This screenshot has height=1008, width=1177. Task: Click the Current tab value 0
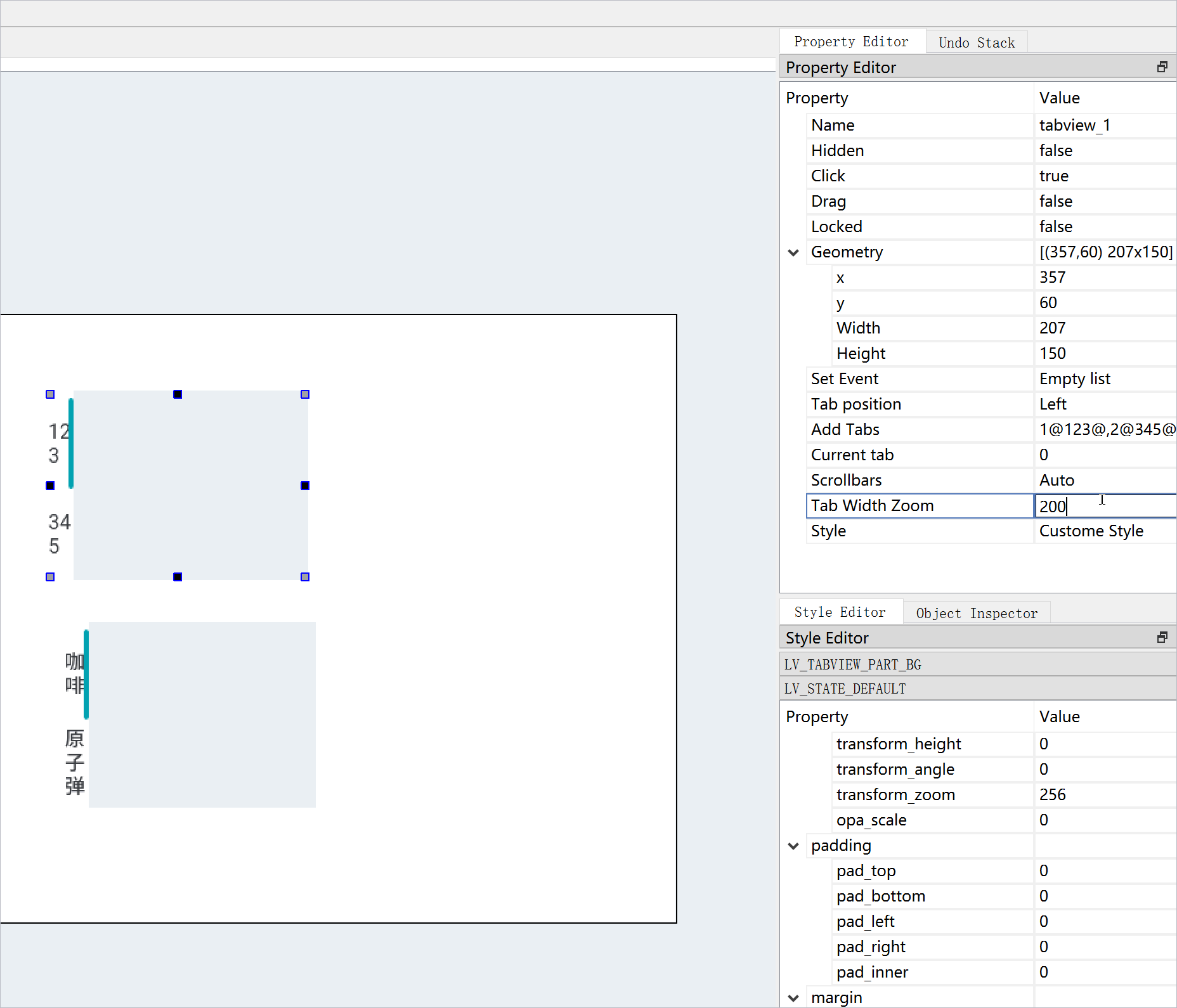[x=1105, y=455]
